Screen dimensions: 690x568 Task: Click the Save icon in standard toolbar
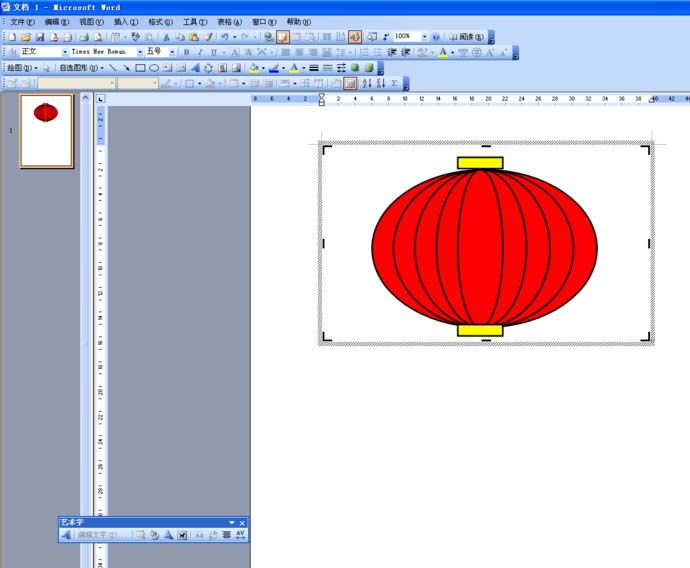40,37
